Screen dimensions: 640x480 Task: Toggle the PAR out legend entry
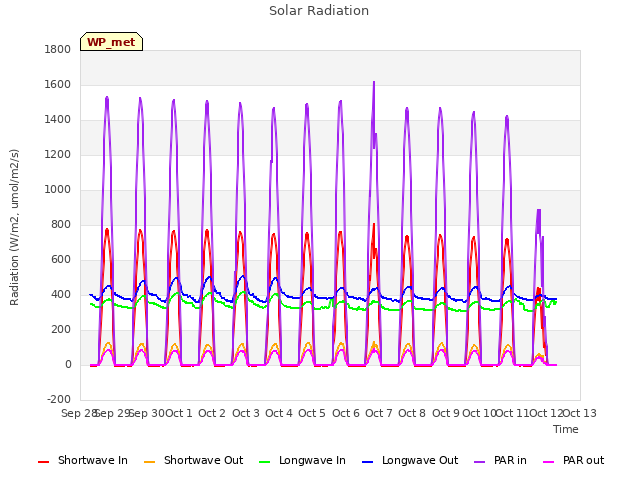click(x=573, y=461)
